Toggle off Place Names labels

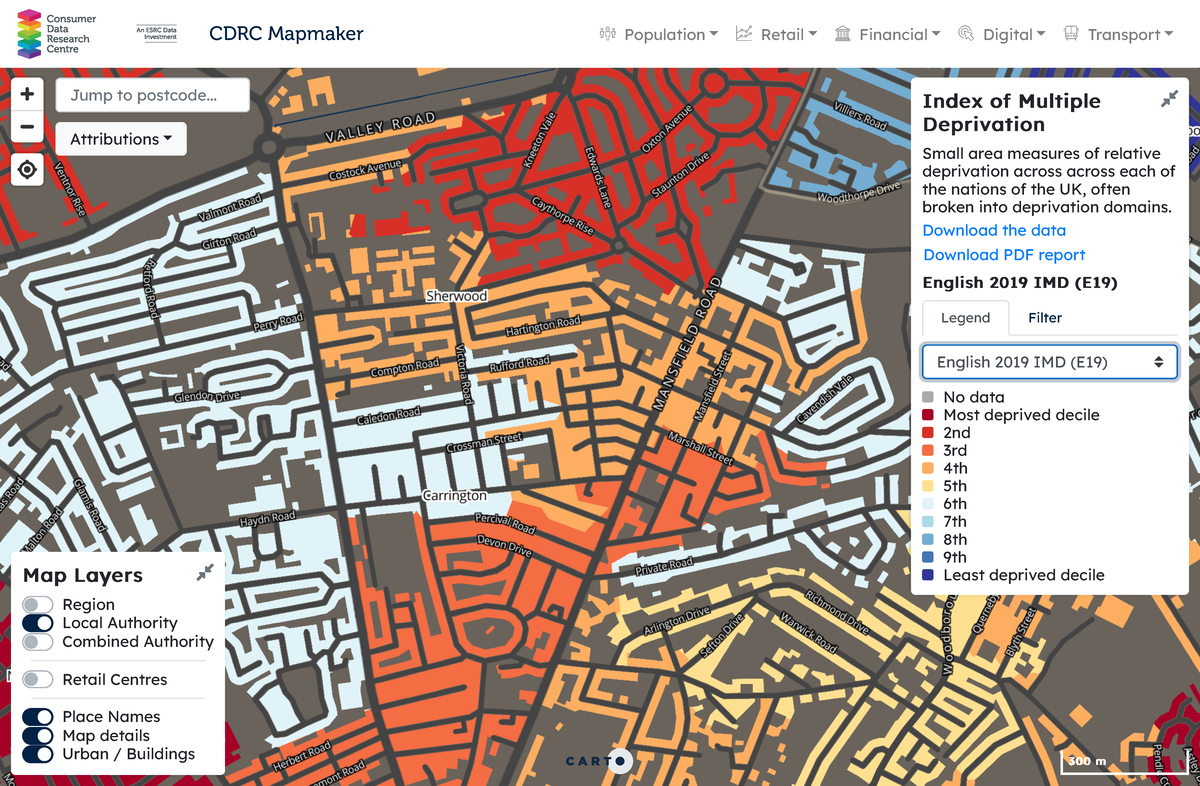pos(38,716)
